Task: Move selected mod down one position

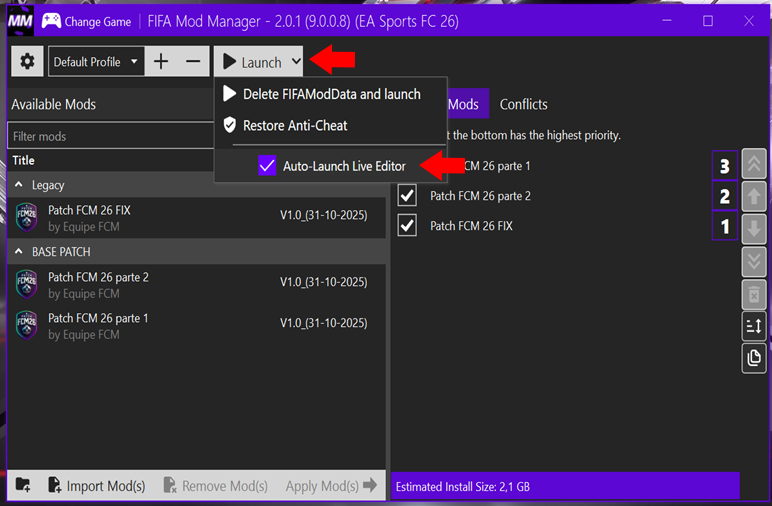Action: point(754,228)
